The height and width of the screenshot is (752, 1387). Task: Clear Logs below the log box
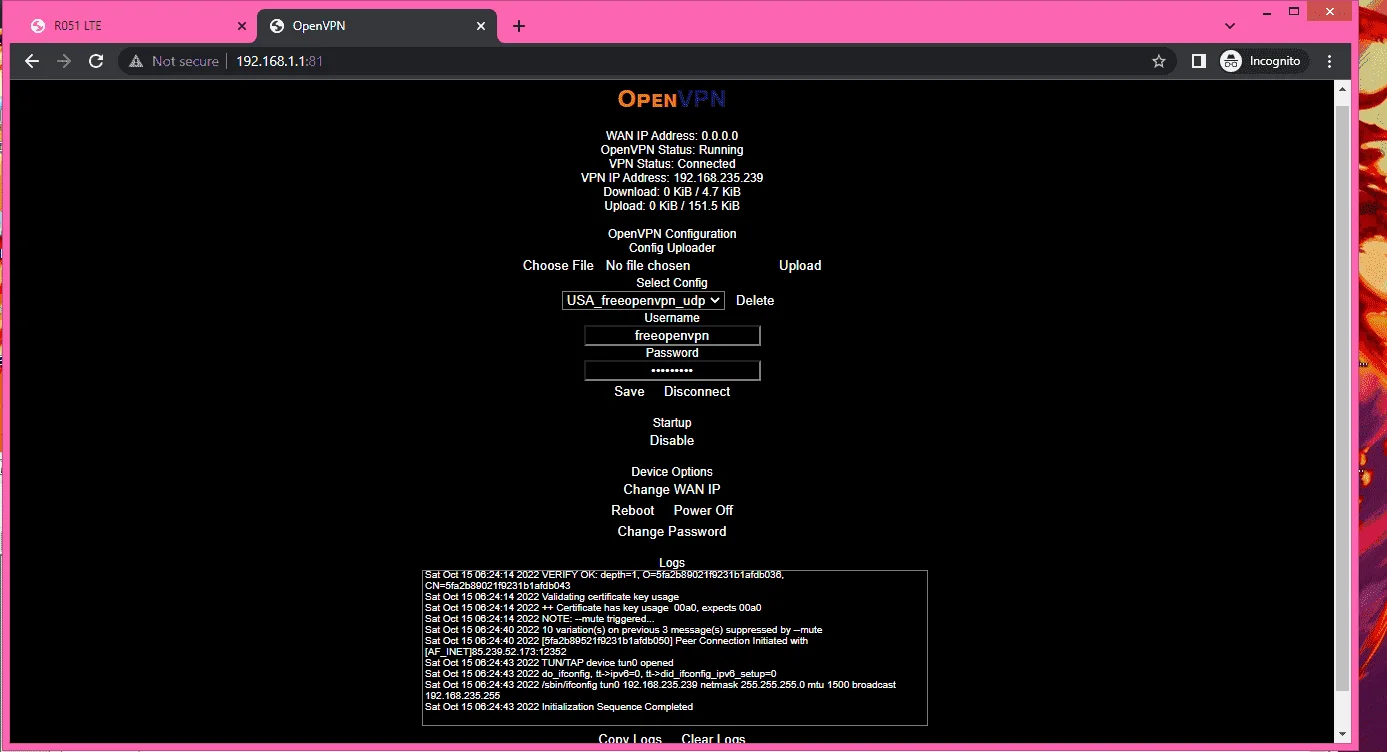point(713,740)
